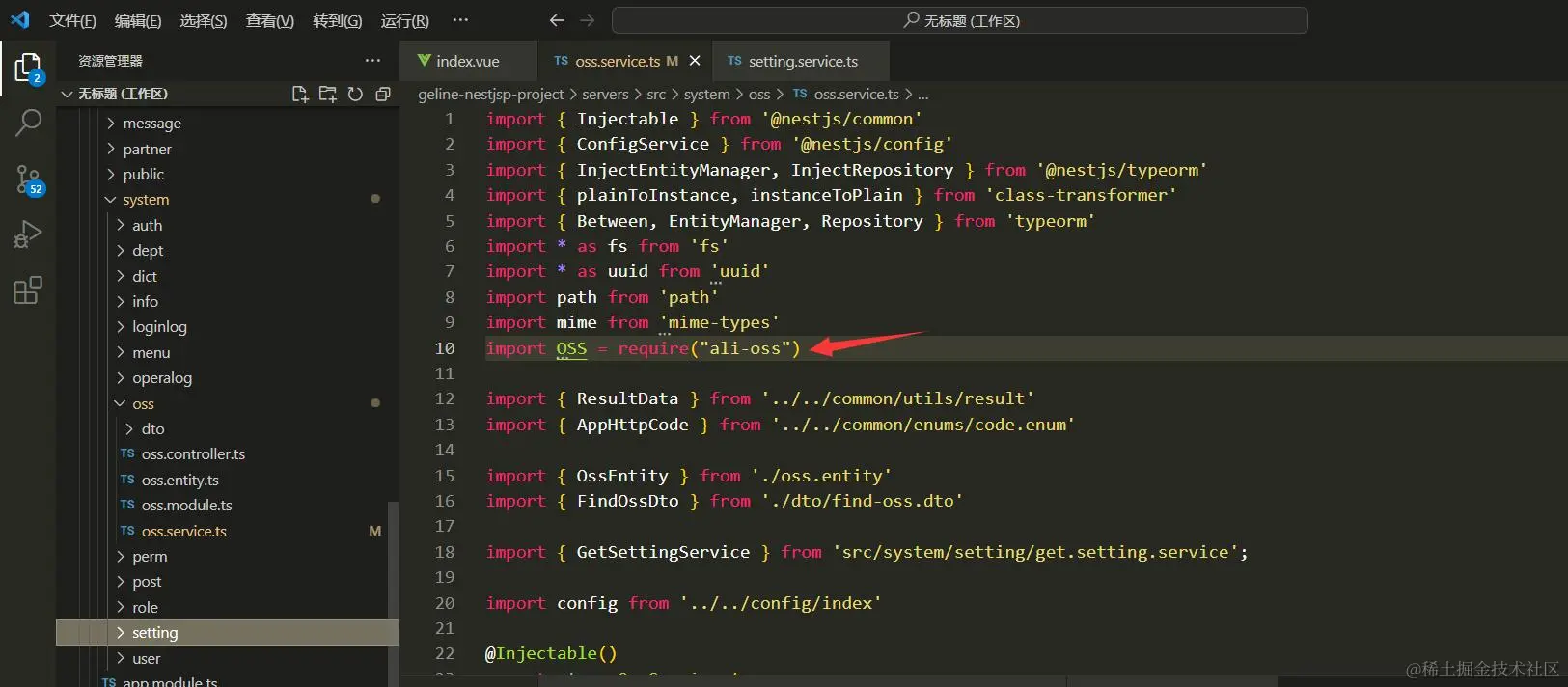Click the command center search box
Image resolution: width=1568 pixels, height=687 pixels.
tap(960, 20)
